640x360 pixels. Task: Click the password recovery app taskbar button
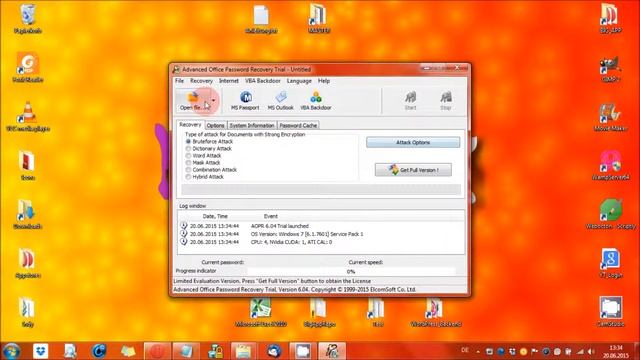[331, 351]
